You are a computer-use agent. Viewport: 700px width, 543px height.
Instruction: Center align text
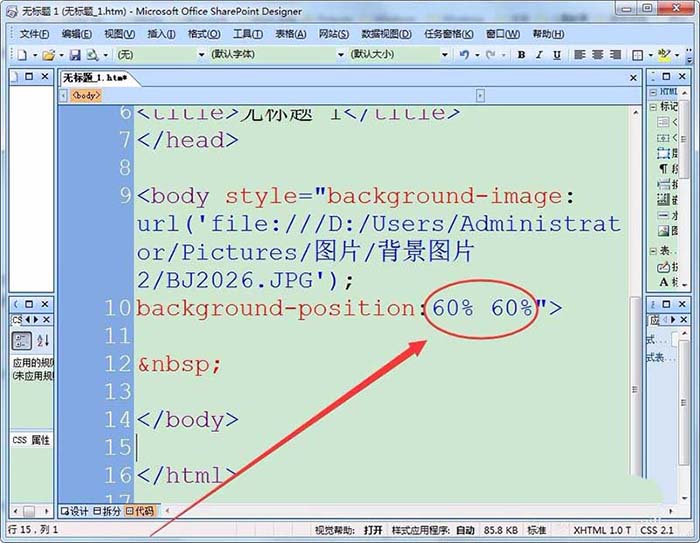point(597,54)
